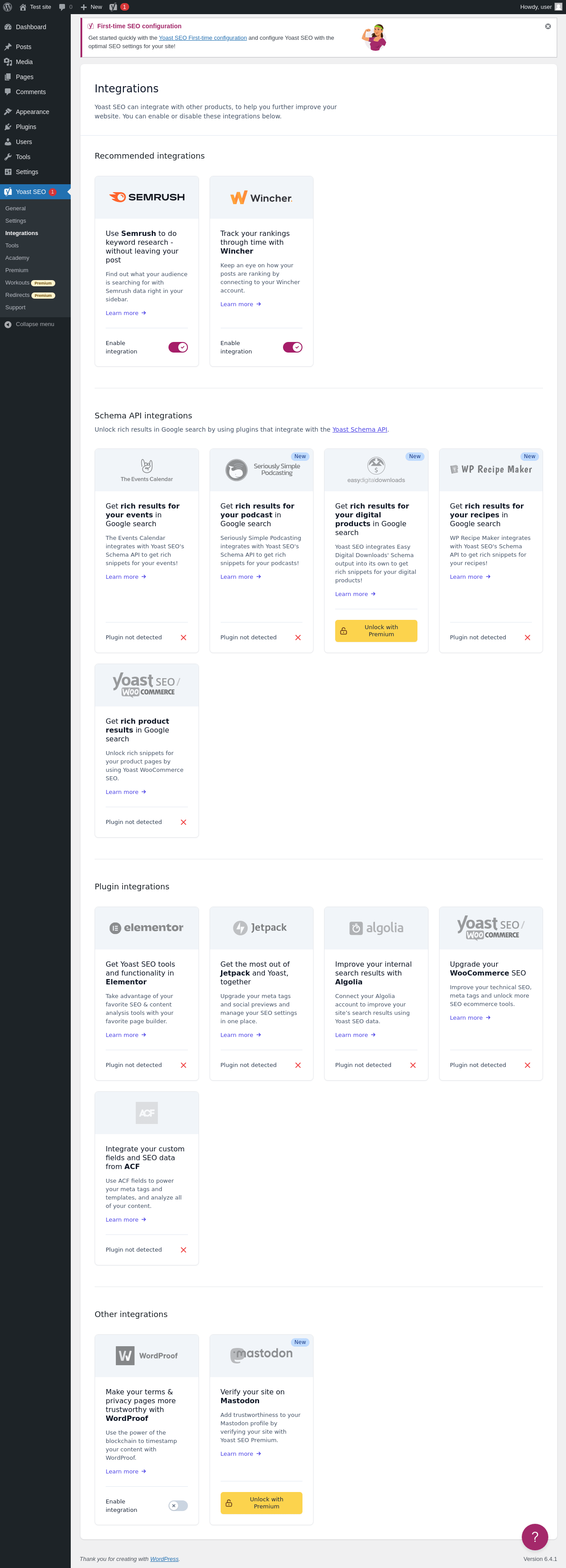Viewport: 566px width, 1568px height.
Task: Open the Yoast SEO First-time configuration link
Action: click(203, 38)
